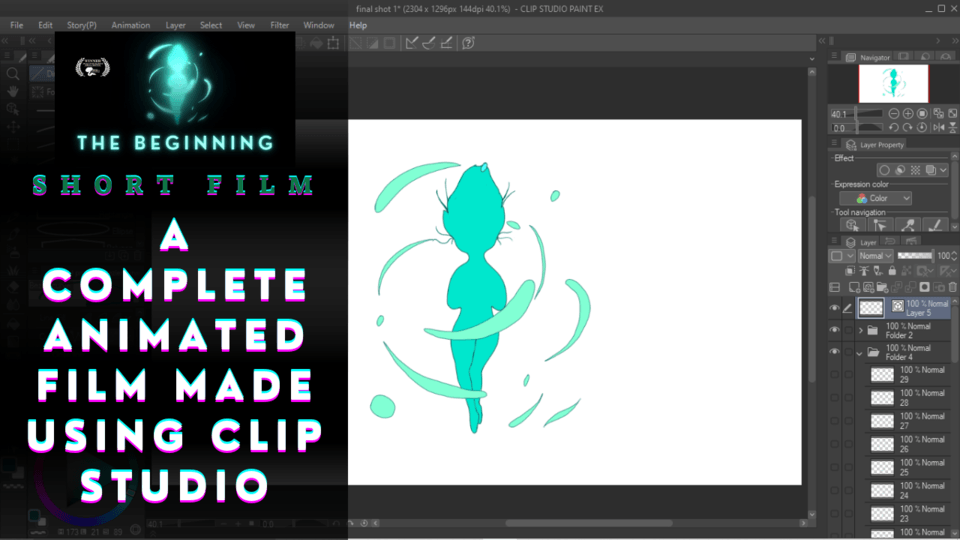960x540 pixels.
Task: Hide Folder 2 using eye icon
Action: coord(834,330)
